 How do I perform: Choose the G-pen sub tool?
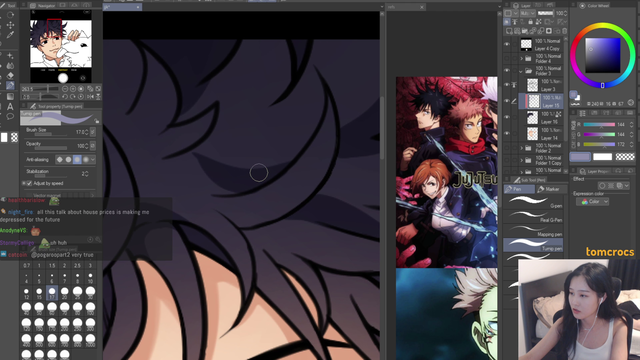pos(533,202)
